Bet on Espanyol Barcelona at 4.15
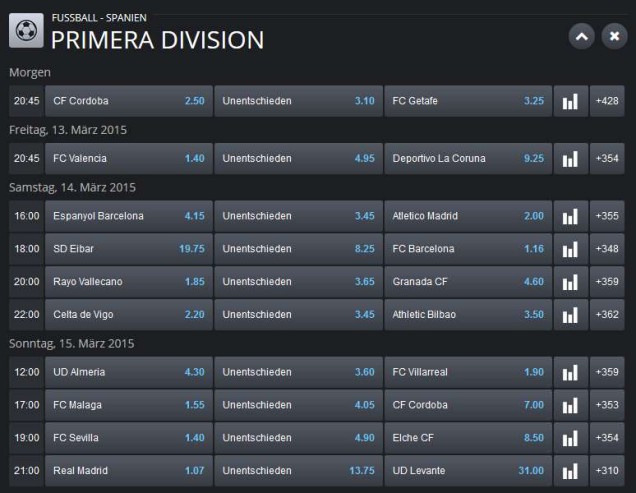Image resolution: width=636 pixels, height=493 pixels. [x=129, y=216]
